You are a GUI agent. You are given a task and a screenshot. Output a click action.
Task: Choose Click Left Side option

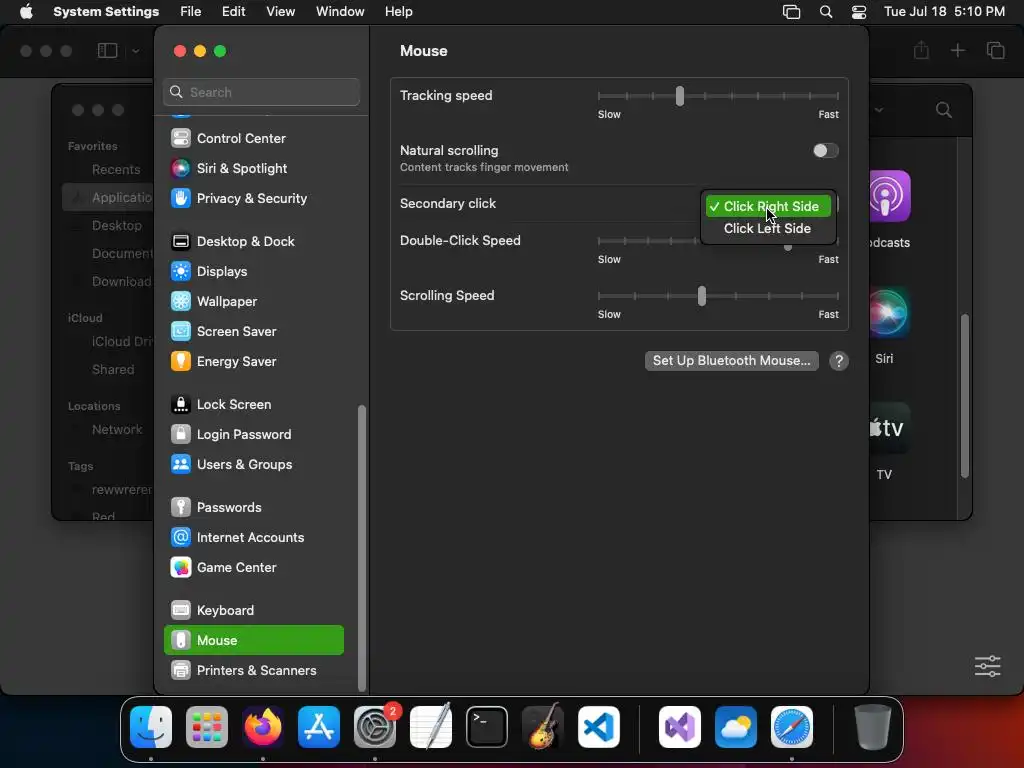click(767, 229)
